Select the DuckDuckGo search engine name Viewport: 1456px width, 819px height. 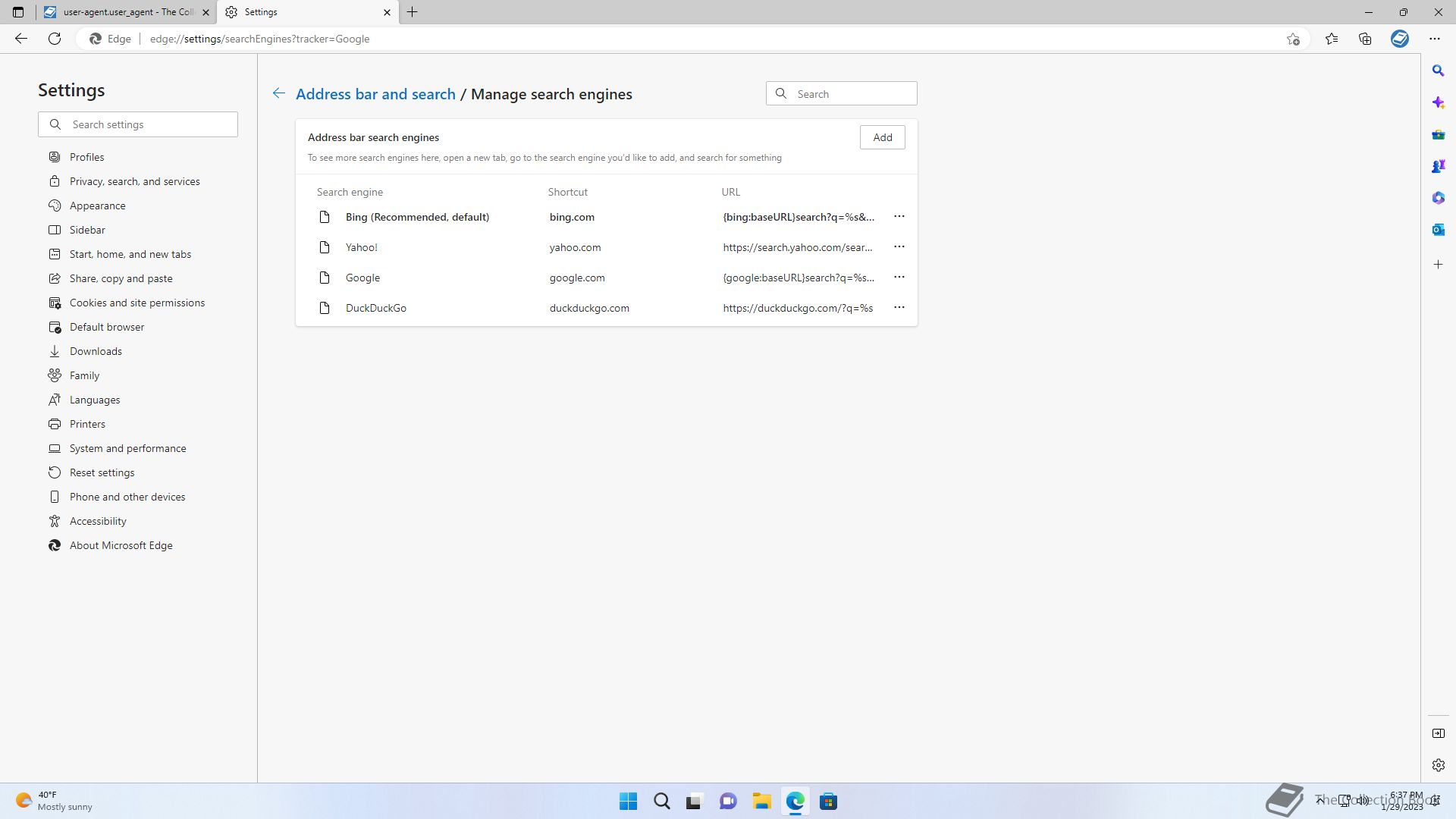click(x=375, y=308)
